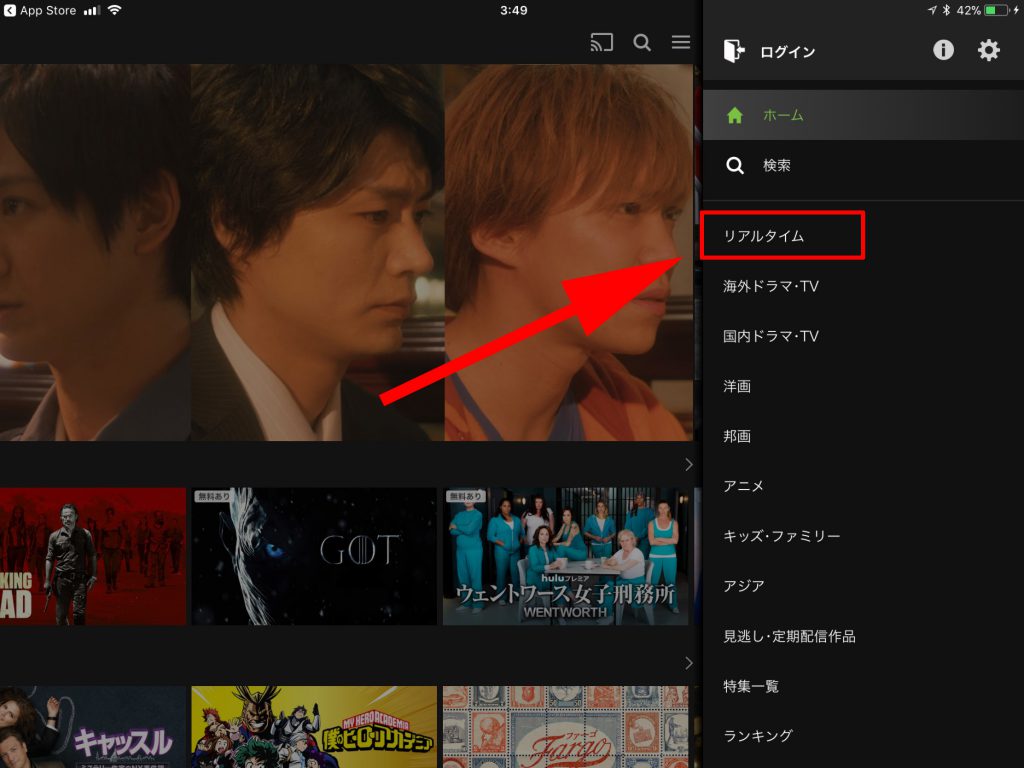This screenshot has width=1024, height=768.
Task: Tap the green home icon
Action: click(735, 115)
